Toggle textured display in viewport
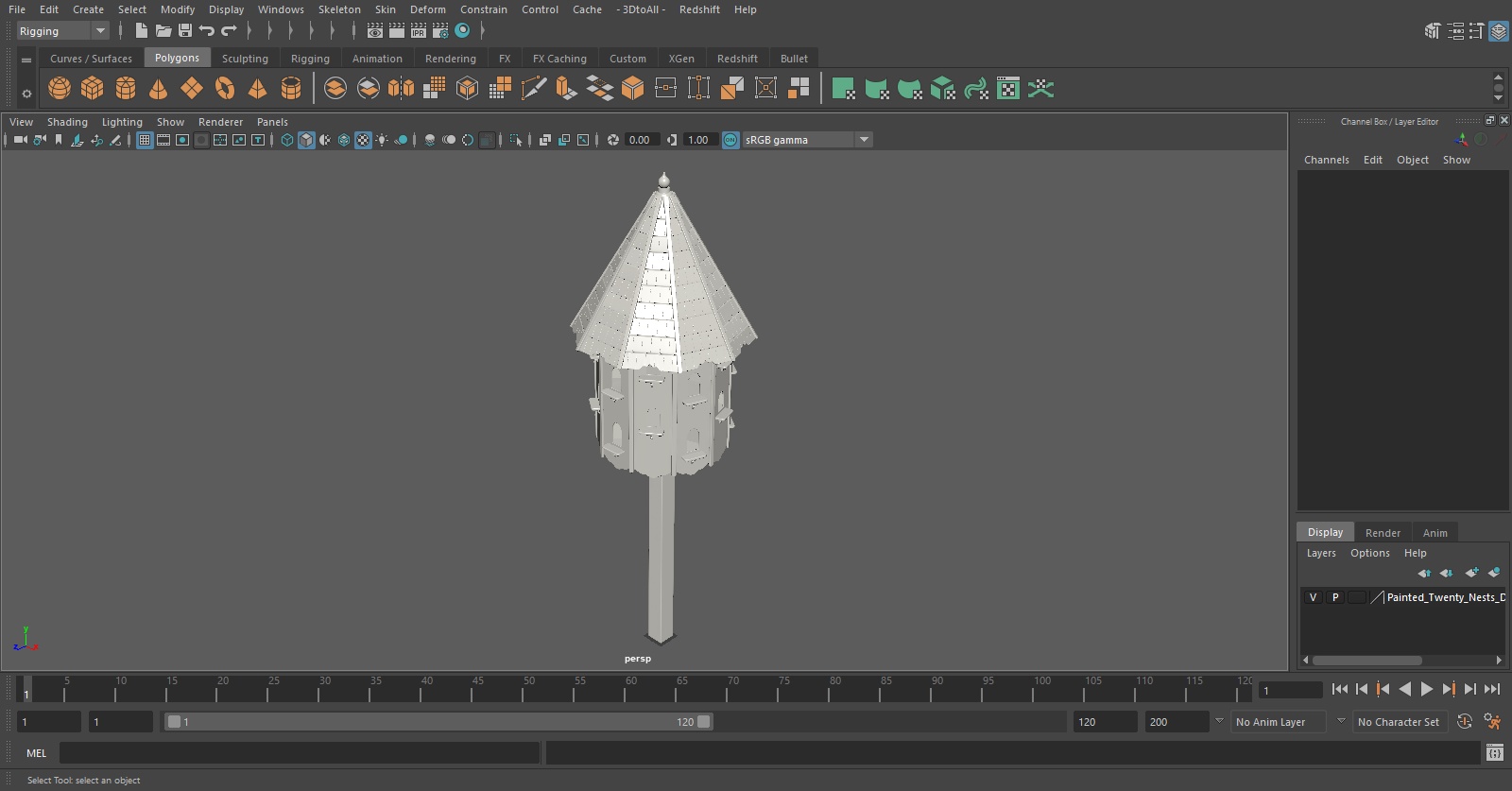Viewport: 1512px width, 791px height. (363, 140)
